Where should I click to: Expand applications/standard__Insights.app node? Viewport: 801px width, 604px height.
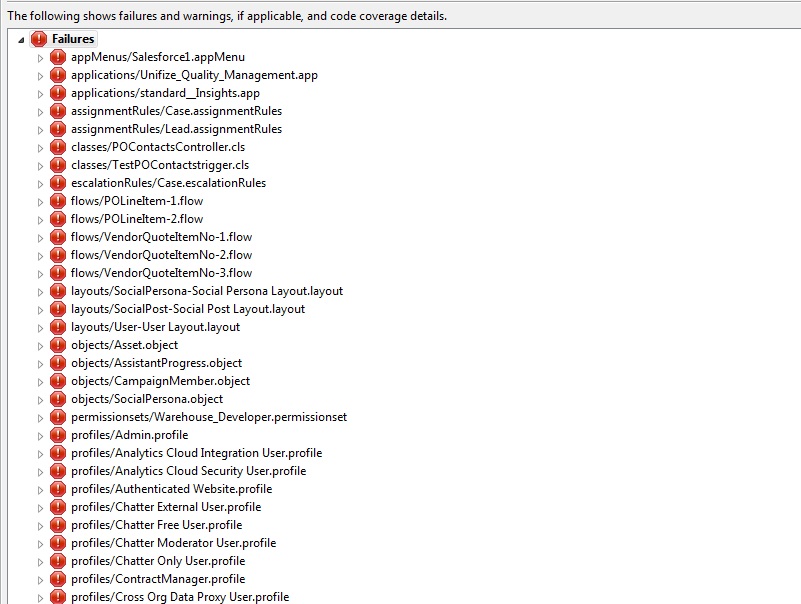tap(40, 94)
